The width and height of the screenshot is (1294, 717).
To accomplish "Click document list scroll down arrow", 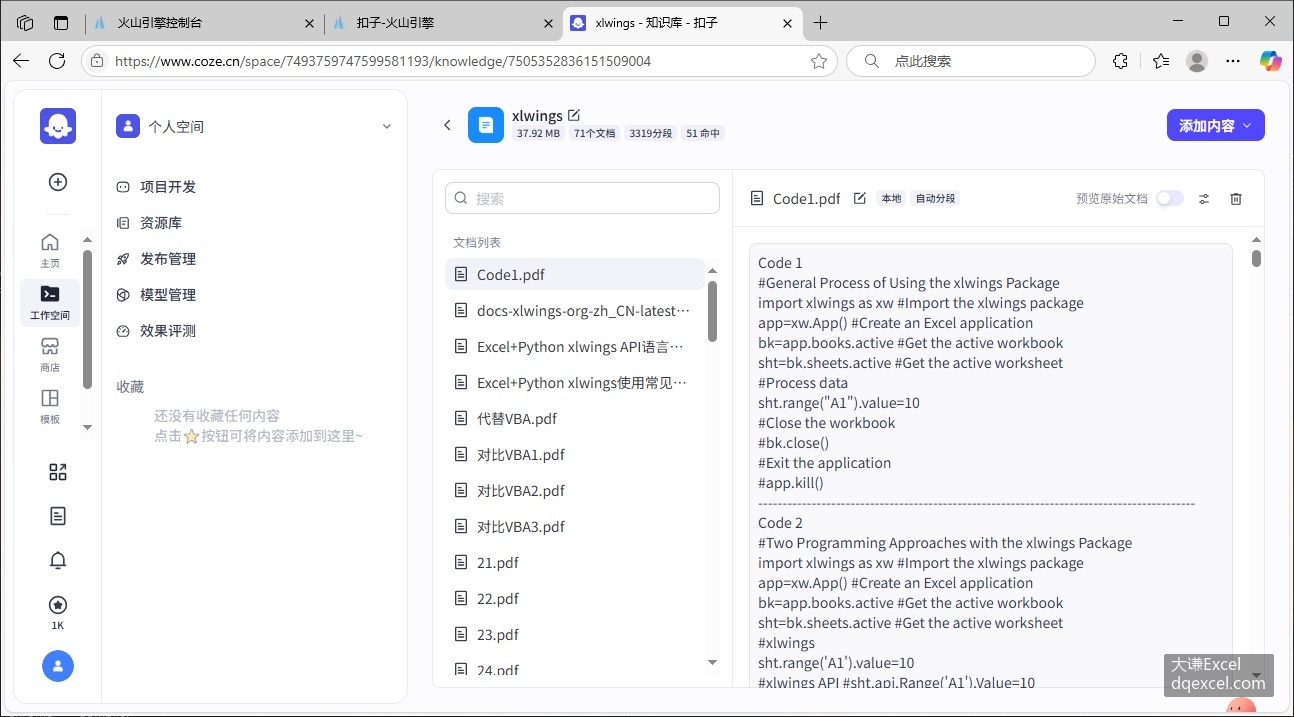I will pos(713,662).
